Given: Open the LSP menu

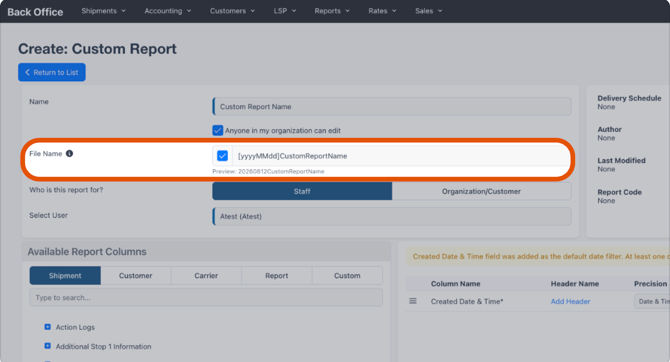Looking at the screenshot, I should (285, 11).
